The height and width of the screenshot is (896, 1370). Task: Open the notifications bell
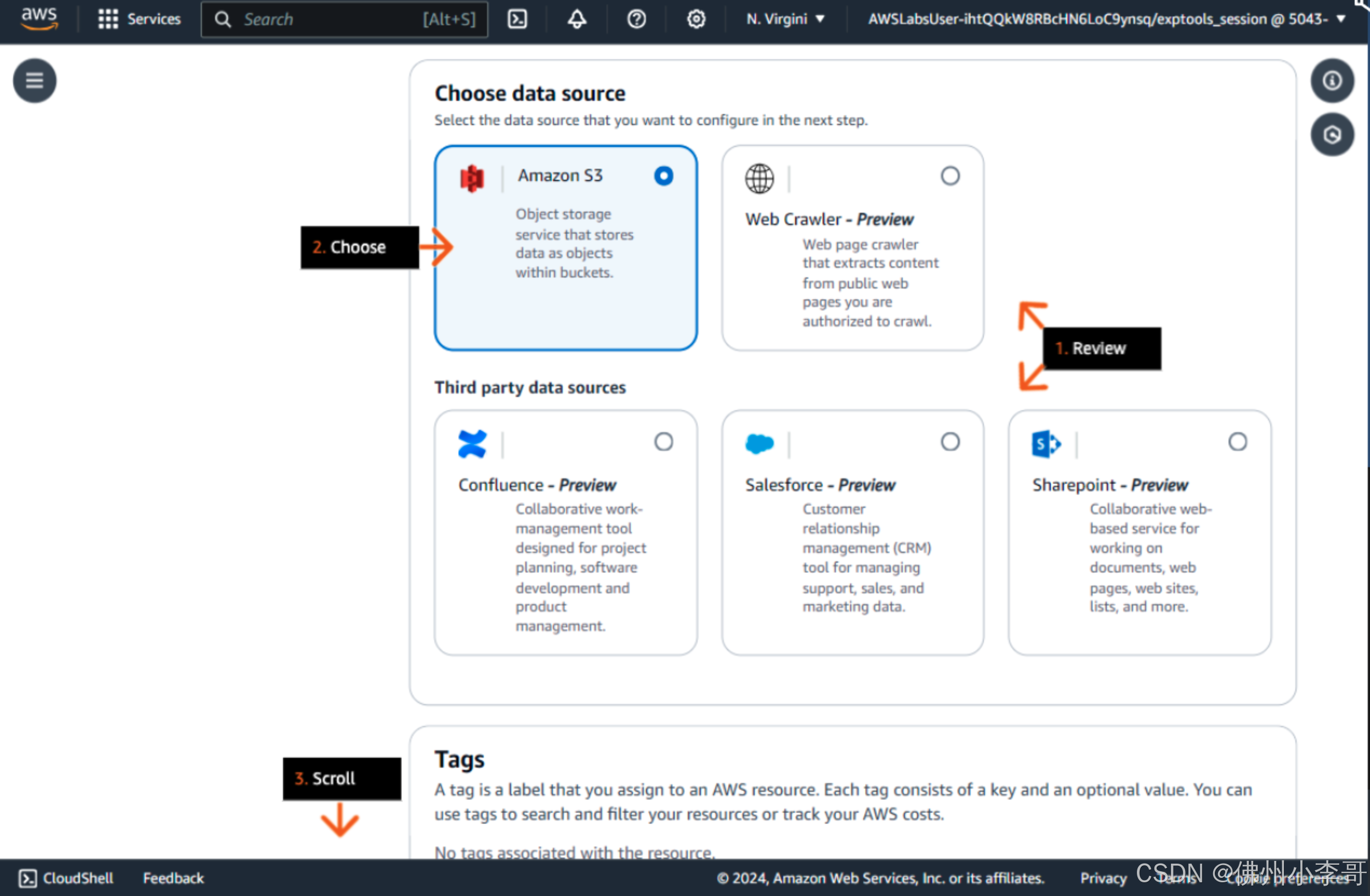[x=577, y=19]
